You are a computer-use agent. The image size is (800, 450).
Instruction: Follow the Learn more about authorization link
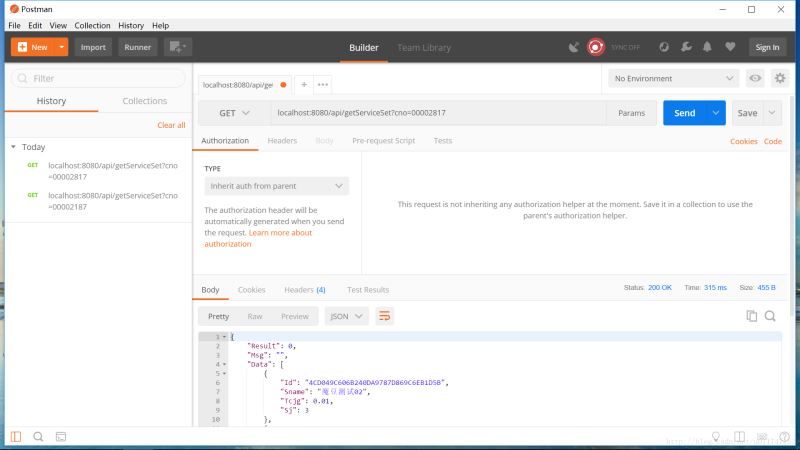point(258,238)
